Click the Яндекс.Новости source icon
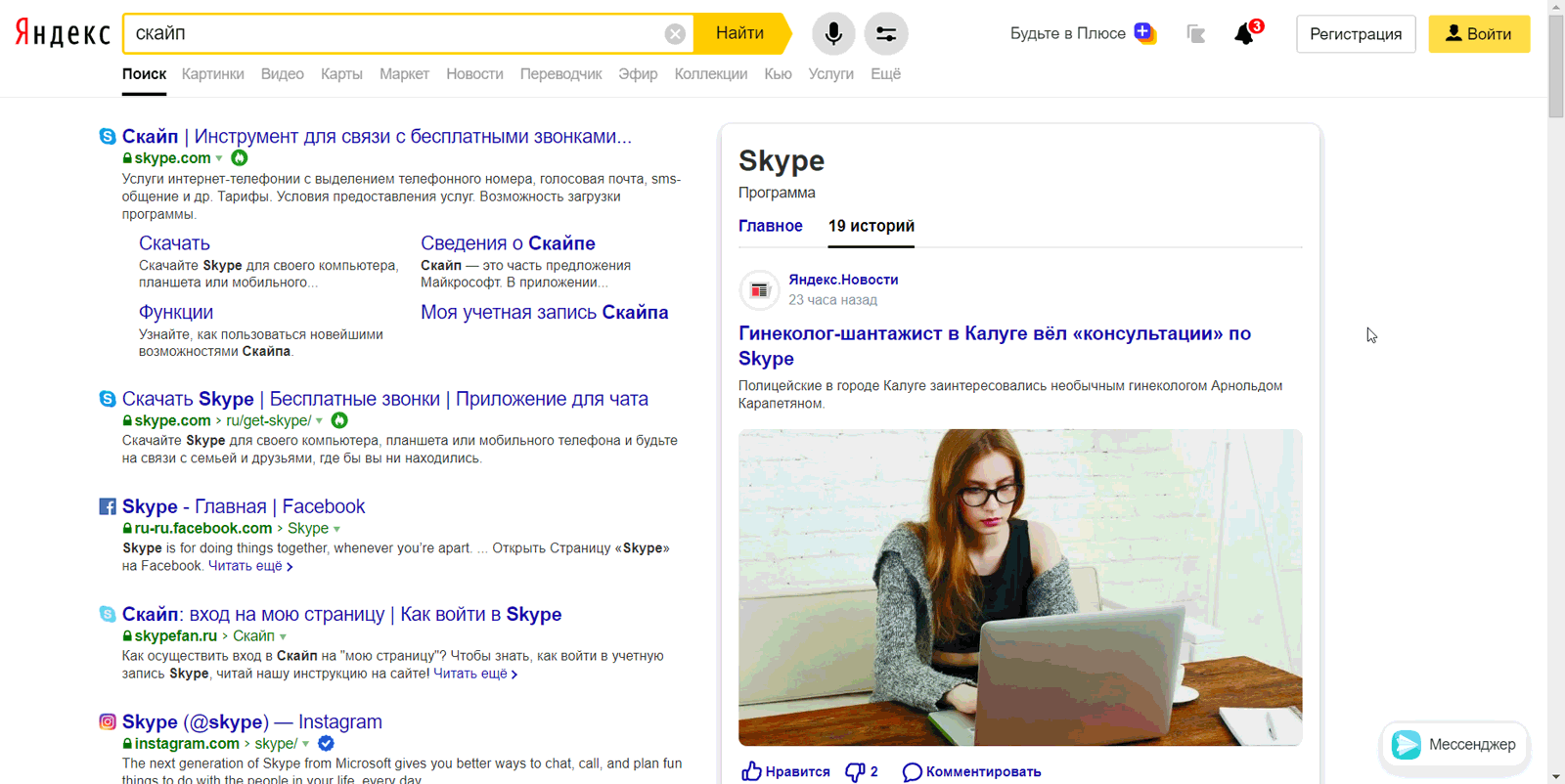This screenshot has height=784, width=1565. (x=759, y=289)
